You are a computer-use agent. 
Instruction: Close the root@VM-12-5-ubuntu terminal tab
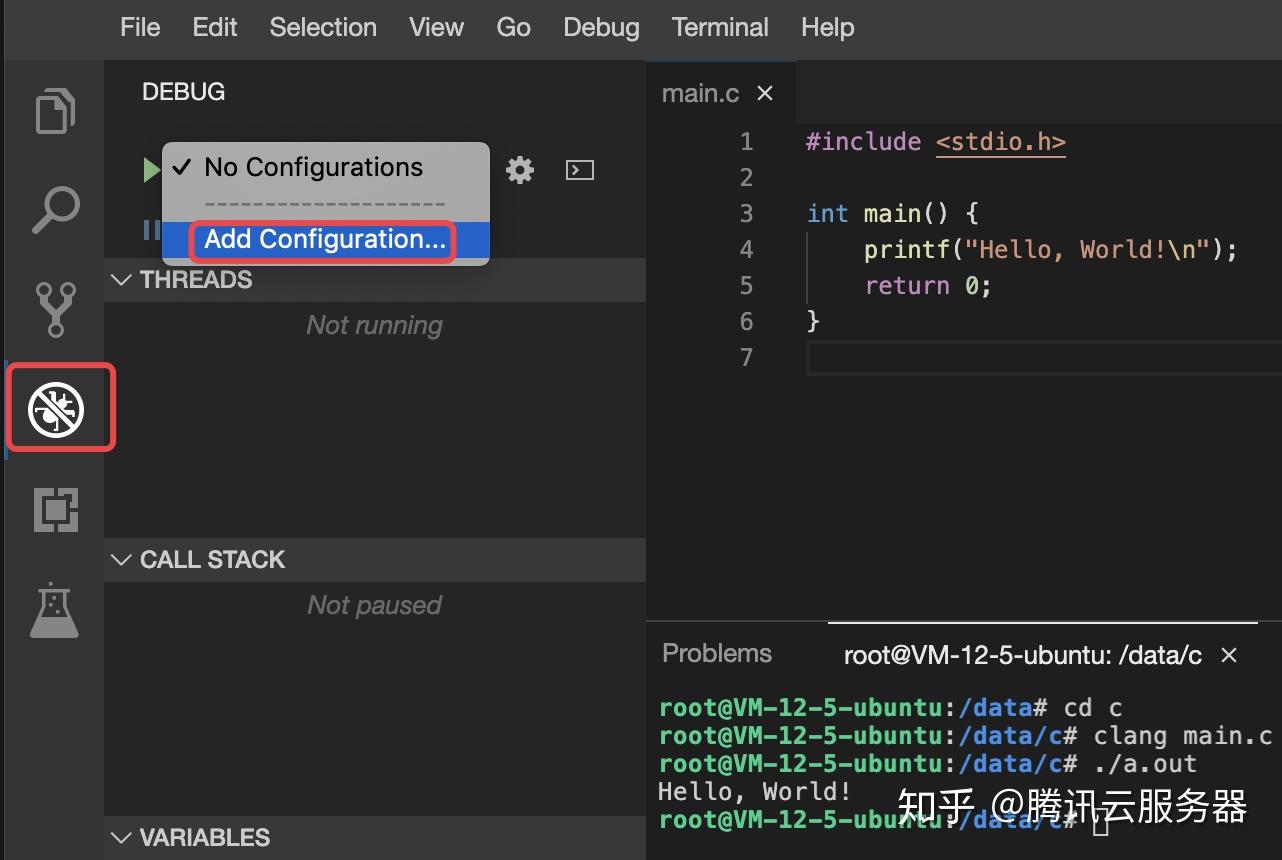point(1230,655)
